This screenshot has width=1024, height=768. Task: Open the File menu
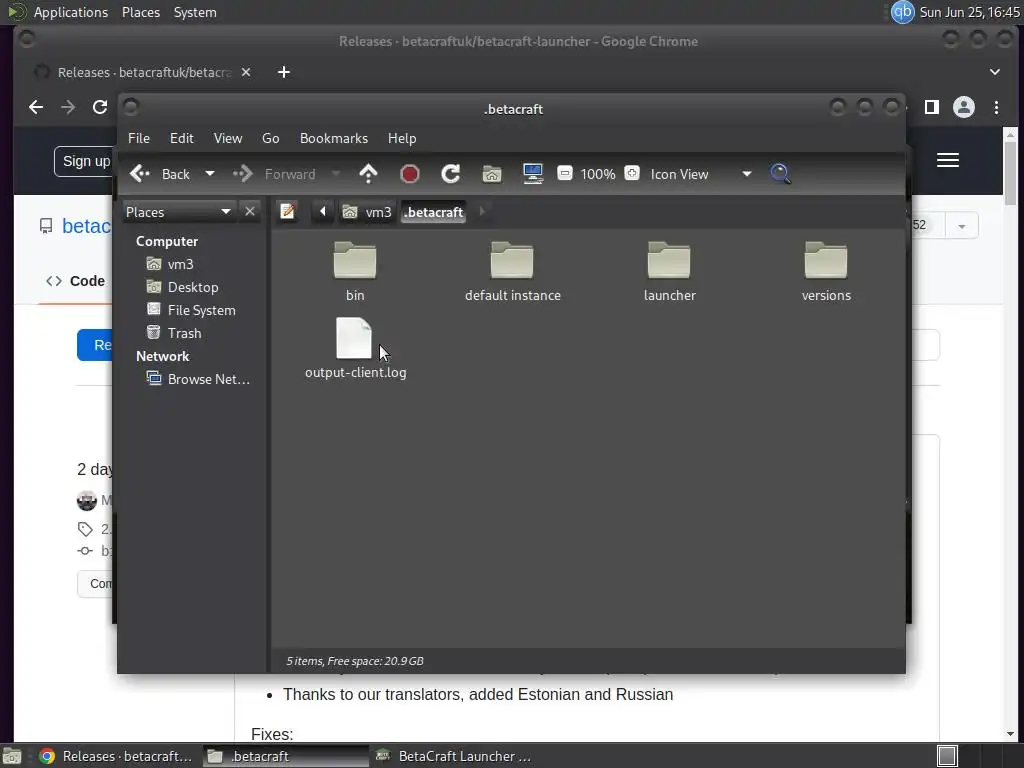138,138
